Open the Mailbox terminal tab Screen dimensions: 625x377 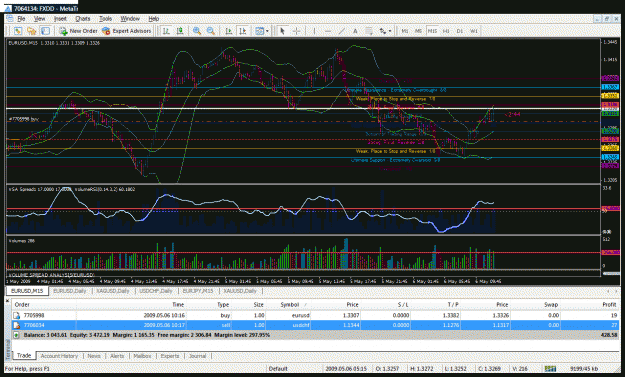tap(142, 356)
